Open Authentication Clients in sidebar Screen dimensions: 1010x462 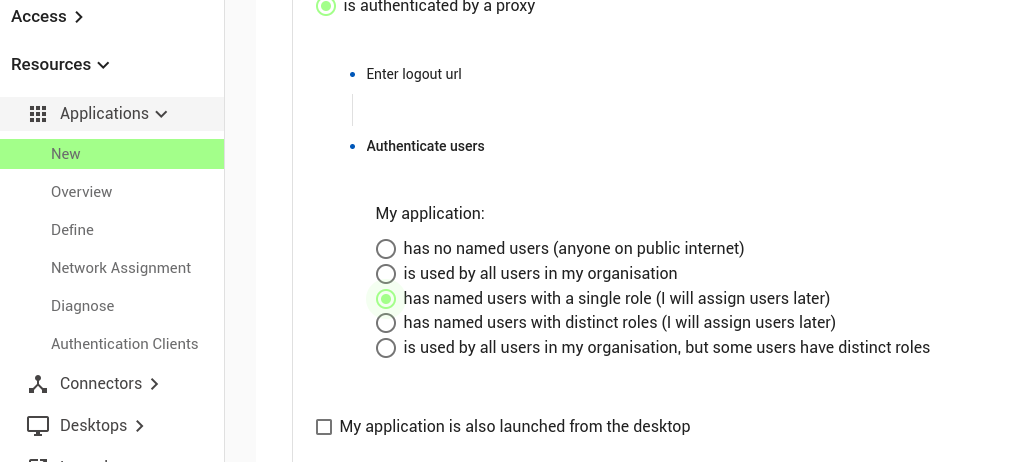click(x=124, y=344)
